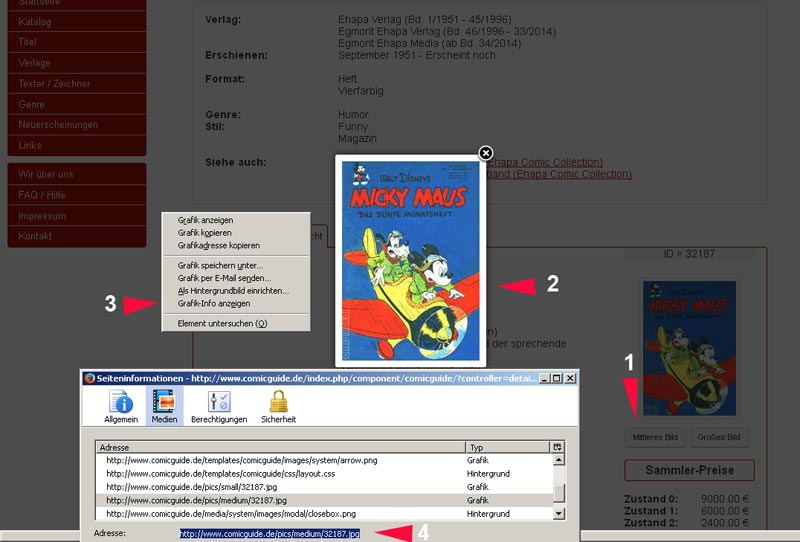Screen dimensions: 800x542
Task: Open the Katalog sidebar link
Action: pos(77,22)
